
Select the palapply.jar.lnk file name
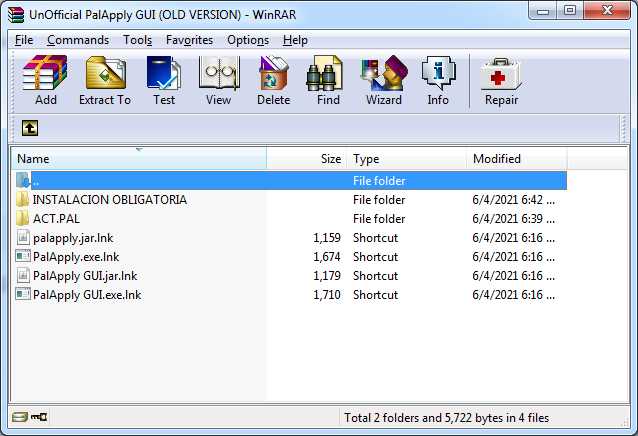coord(73,238)
